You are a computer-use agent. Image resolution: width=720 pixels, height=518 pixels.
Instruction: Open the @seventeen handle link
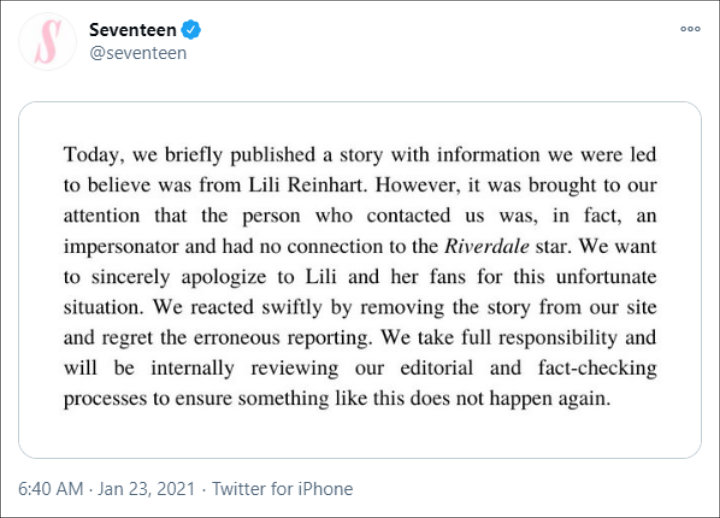point(138,53)
